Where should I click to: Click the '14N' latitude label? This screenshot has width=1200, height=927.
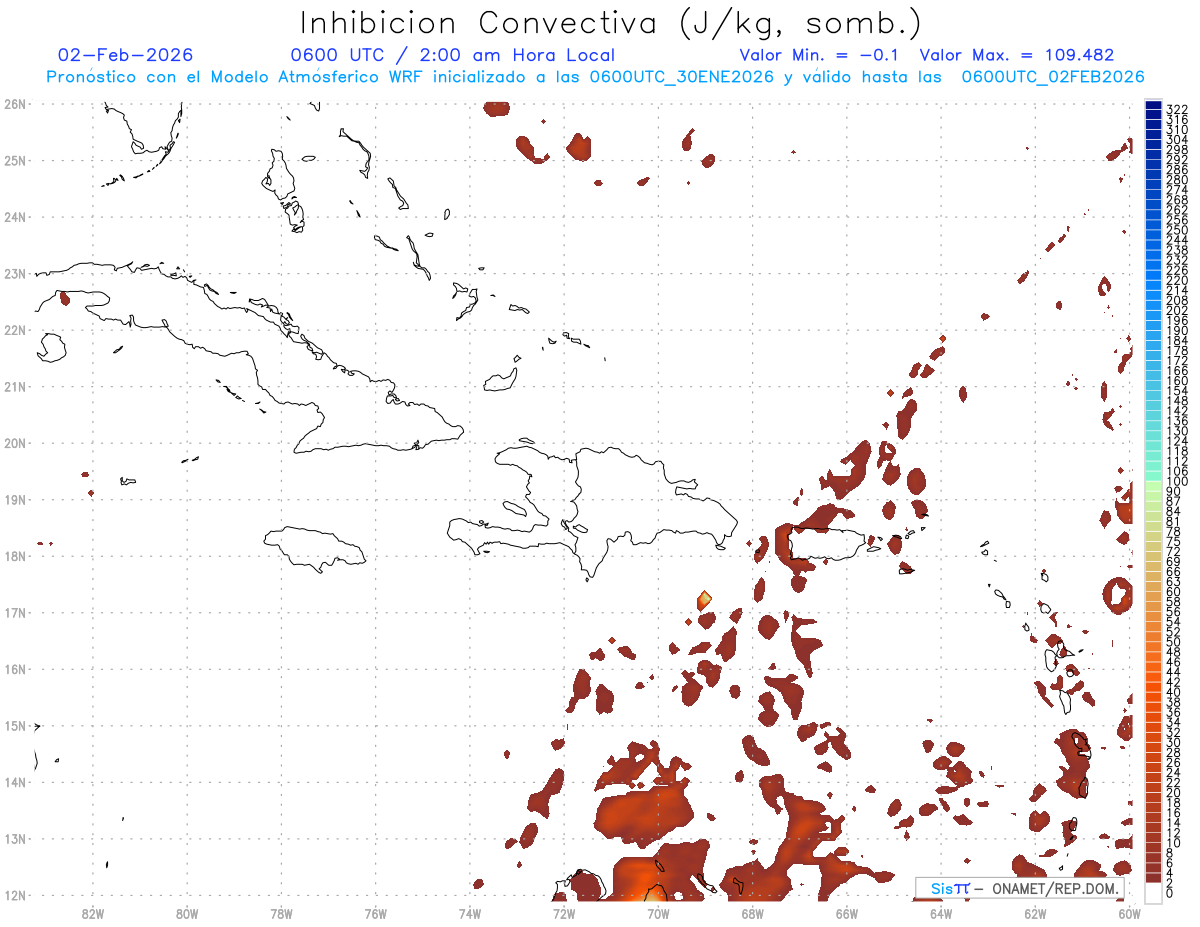[x=14, y=782]
